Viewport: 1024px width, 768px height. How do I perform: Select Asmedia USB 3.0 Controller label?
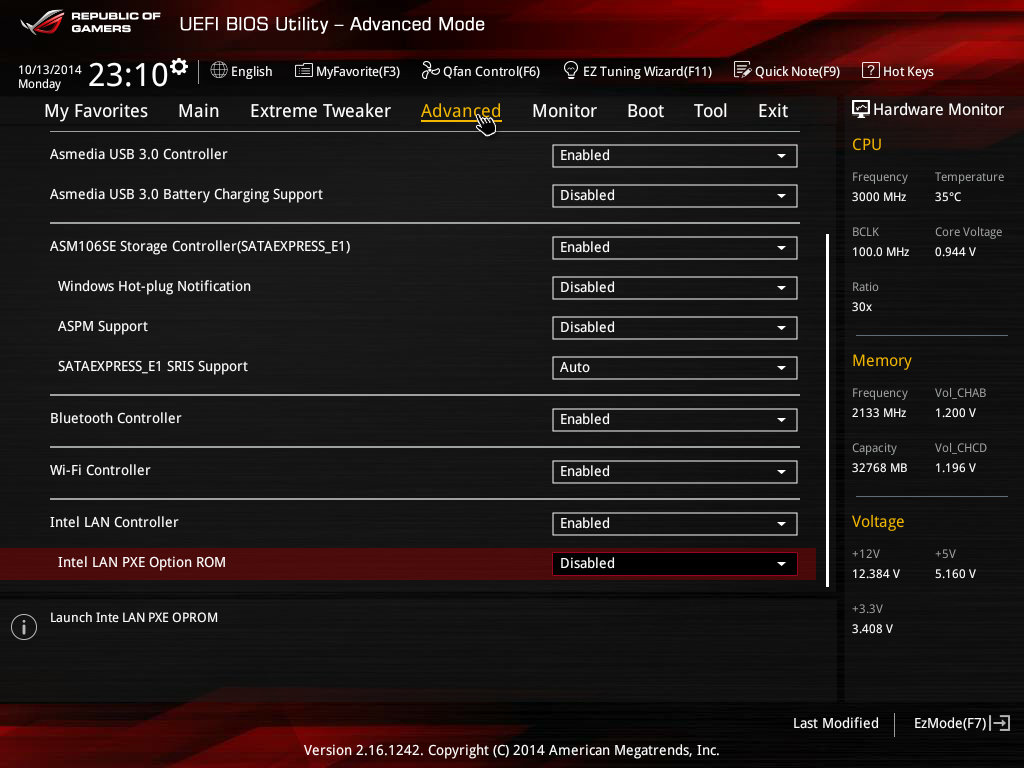pyautogui.click(x=138, y=154)
